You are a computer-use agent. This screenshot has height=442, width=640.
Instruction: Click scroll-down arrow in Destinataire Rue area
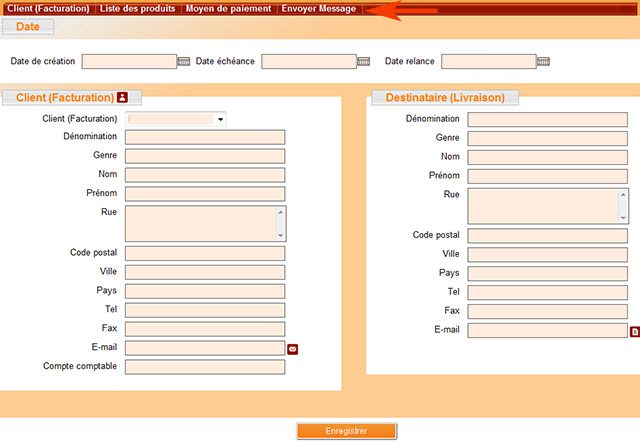[623, 218]
